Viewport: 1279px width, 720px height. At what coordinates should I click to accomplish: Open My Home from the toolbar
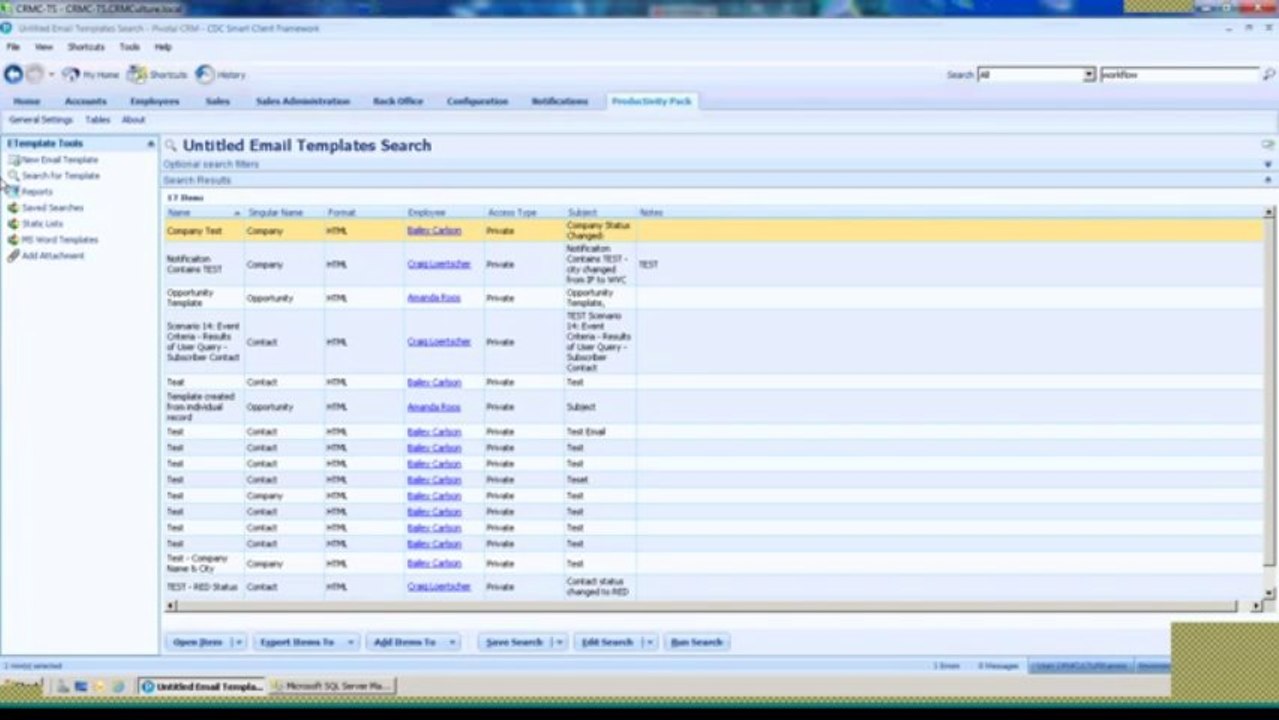90,74
